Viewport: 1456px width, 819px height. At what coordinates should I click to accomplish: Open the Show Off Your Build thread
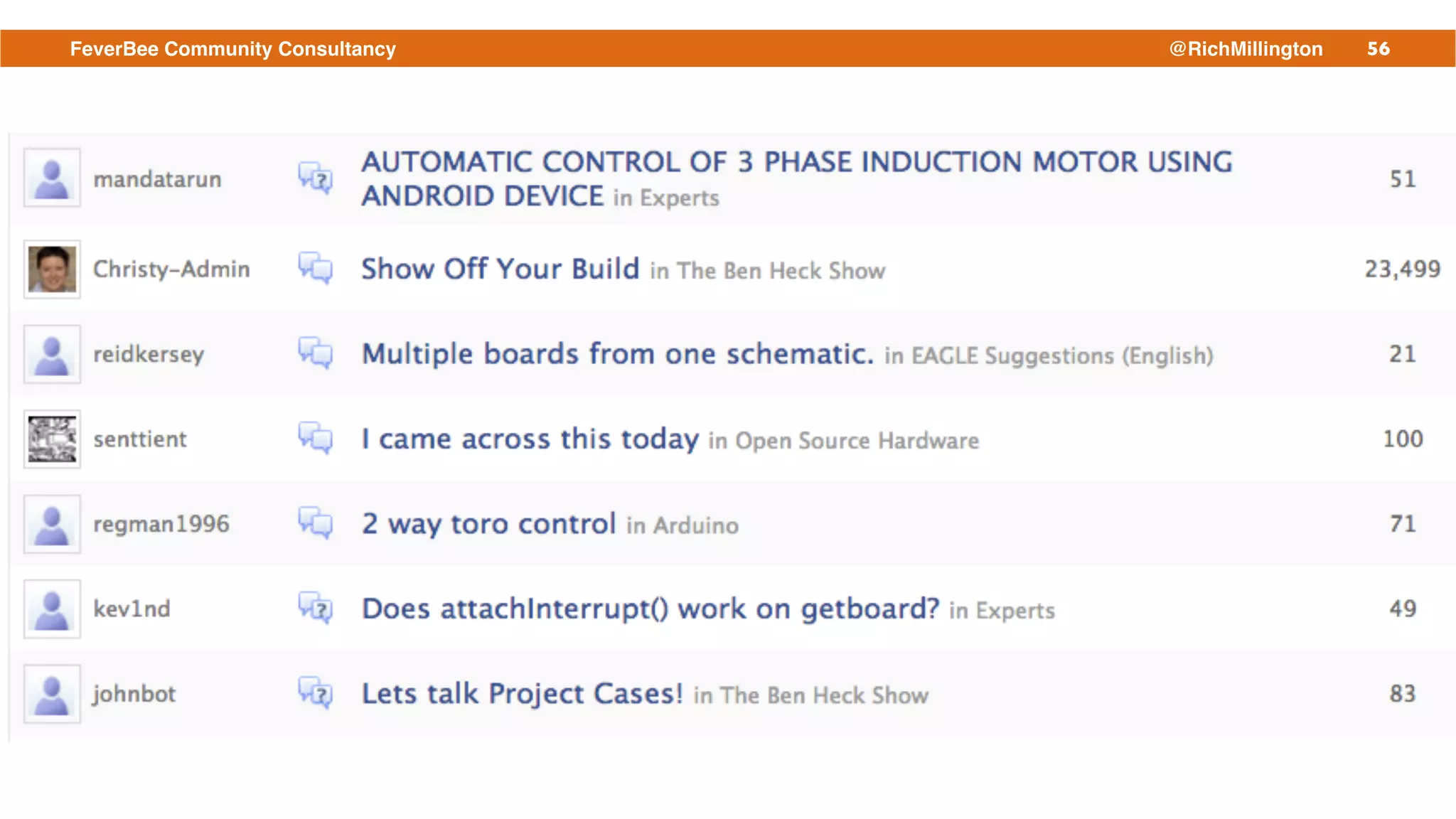pyautogui.click(x=500, y=269)
